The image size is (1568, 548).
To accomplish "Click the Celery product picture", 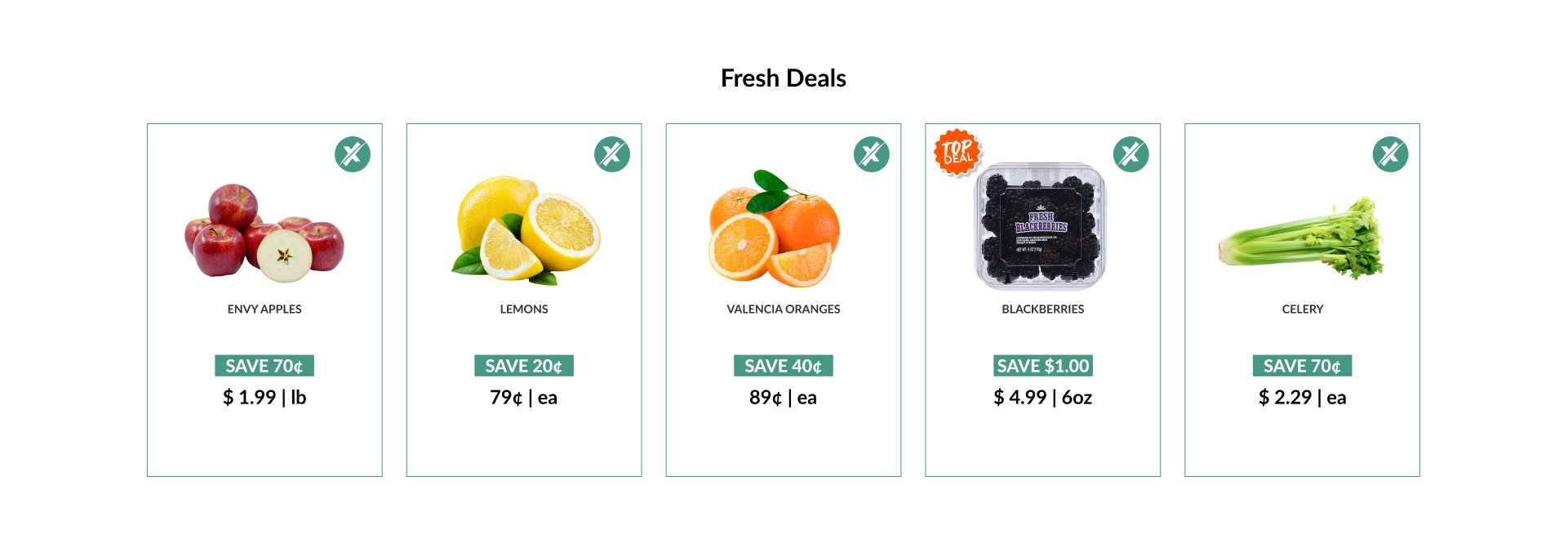I will pyautogui.click(x=1302, y=238).
